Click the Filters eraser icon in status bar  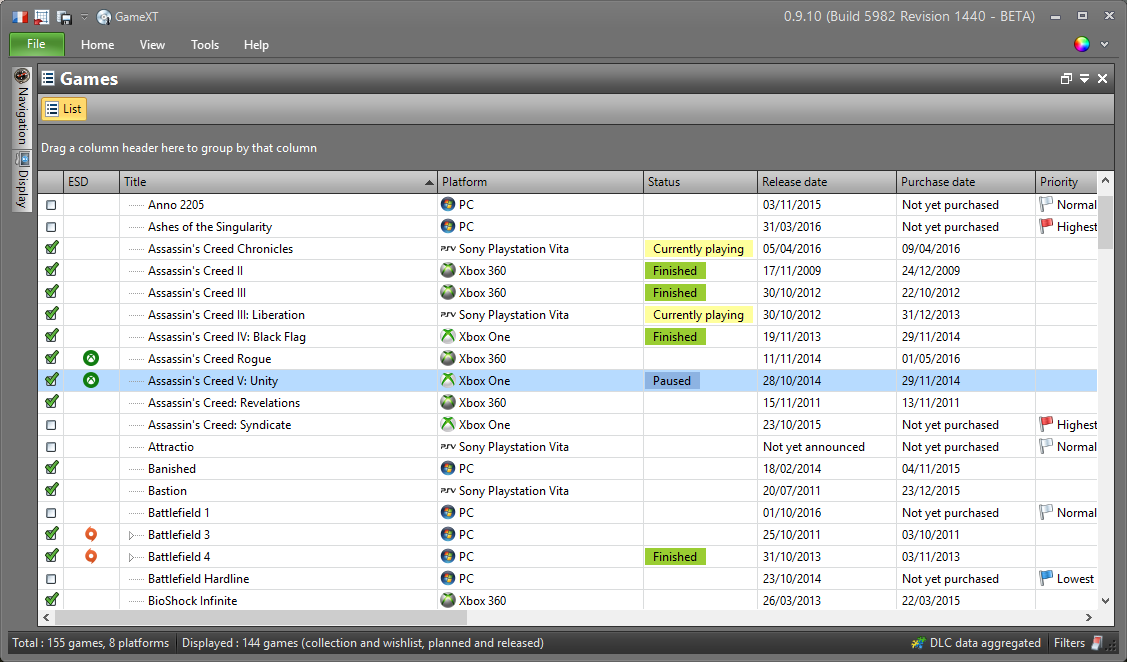[x=1097, y=643]
